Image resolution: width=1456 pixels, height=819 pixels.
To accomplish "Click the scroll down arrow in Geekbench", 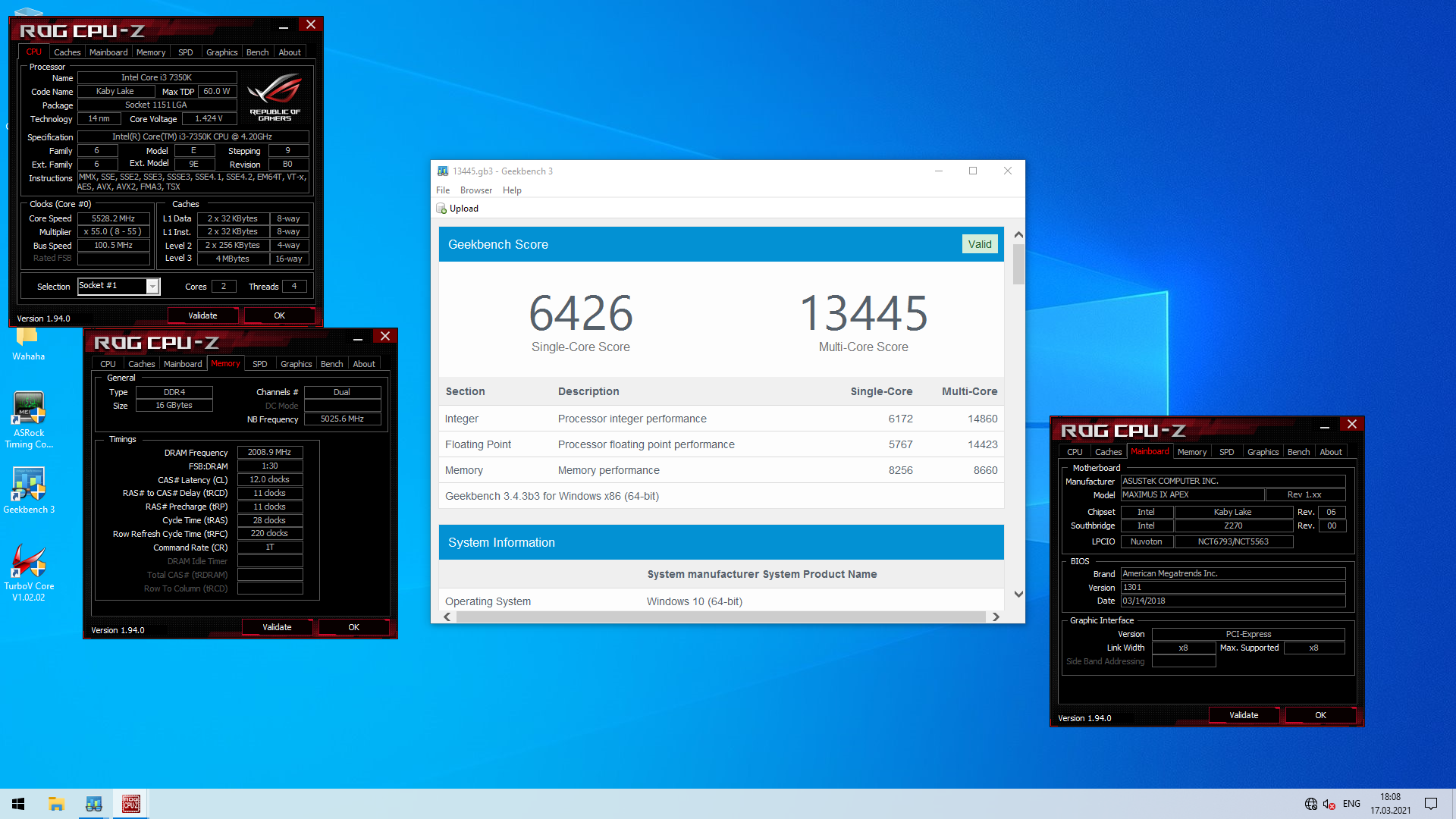I will point(1018,594).
